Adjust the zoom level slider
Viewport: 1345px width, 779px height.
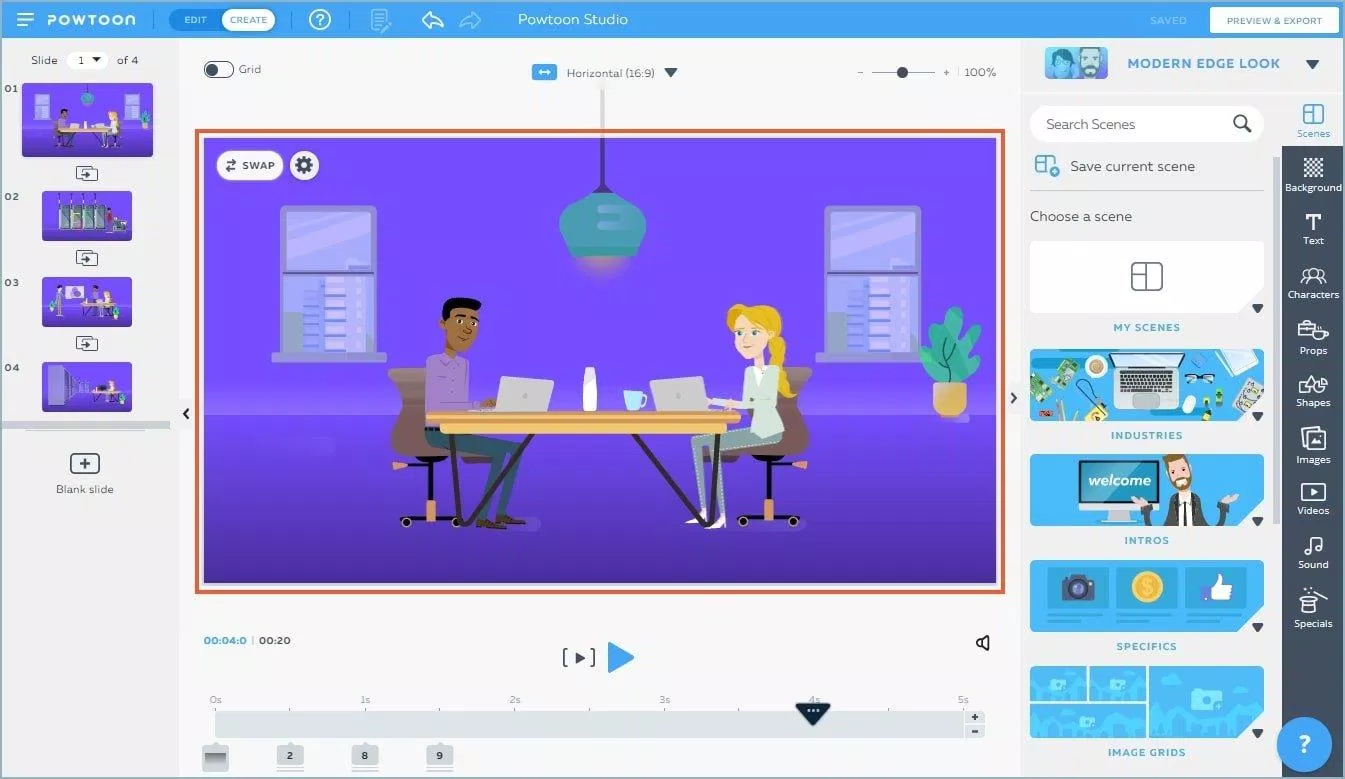point(903,71)
